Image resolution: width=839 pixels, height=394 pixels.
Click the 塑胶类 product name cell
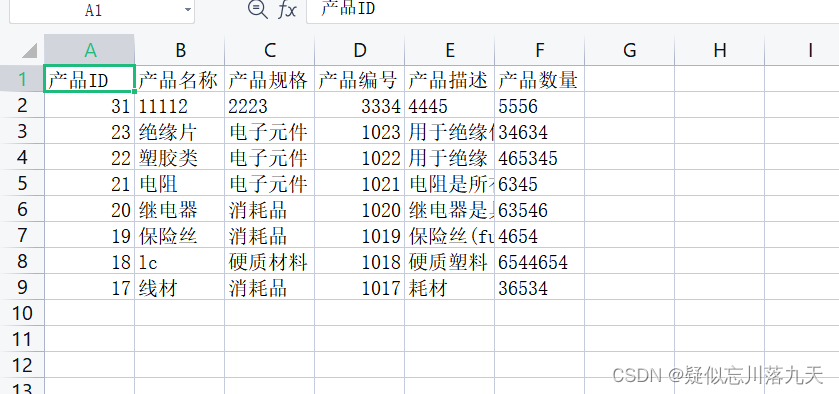pyautogui.click(x=180, y=157)
